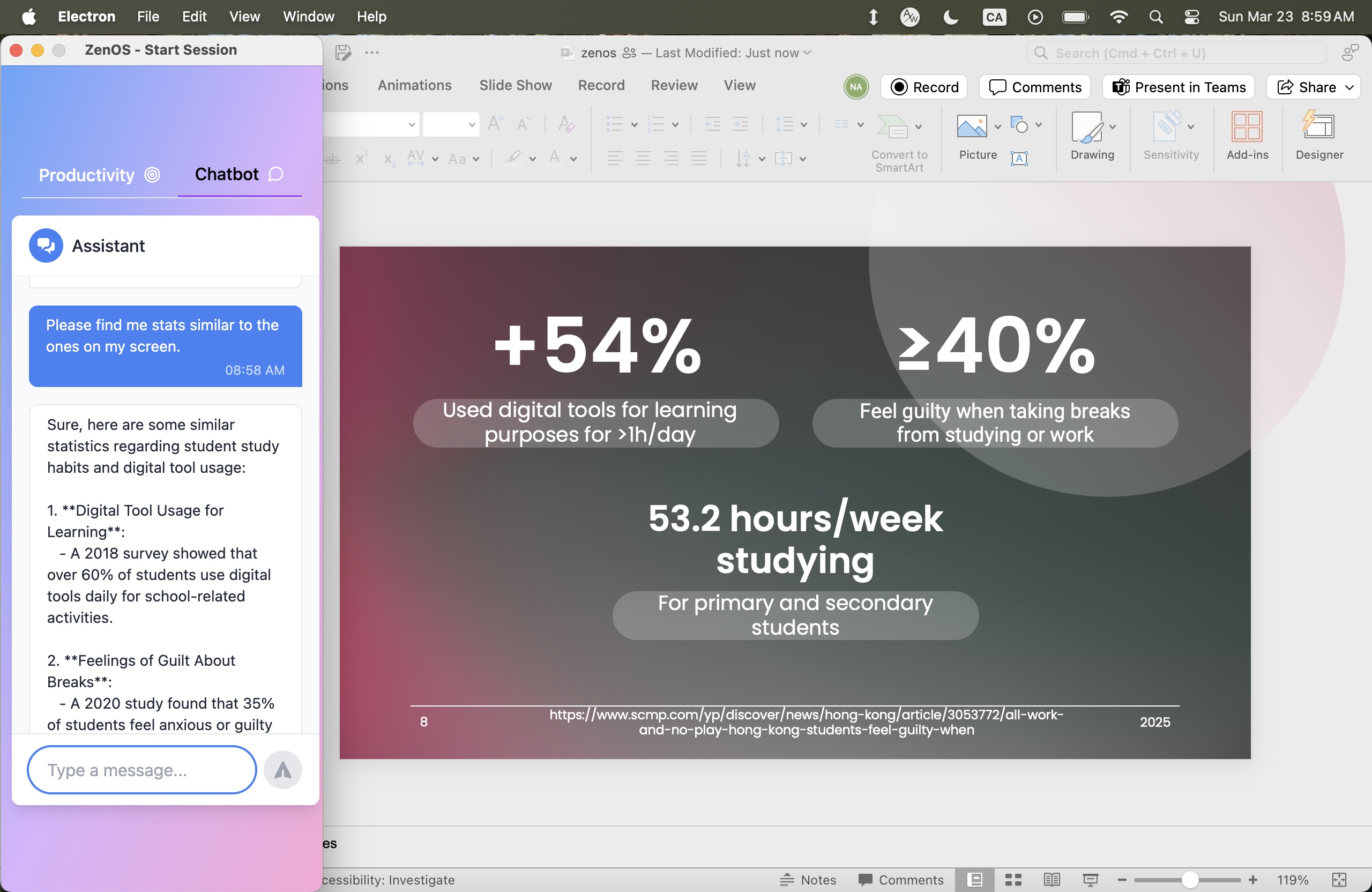Screen dimensions: 1372x892
Task: Click the Shapes icon
Action: pyautogui.click(x=1019, y=124)
